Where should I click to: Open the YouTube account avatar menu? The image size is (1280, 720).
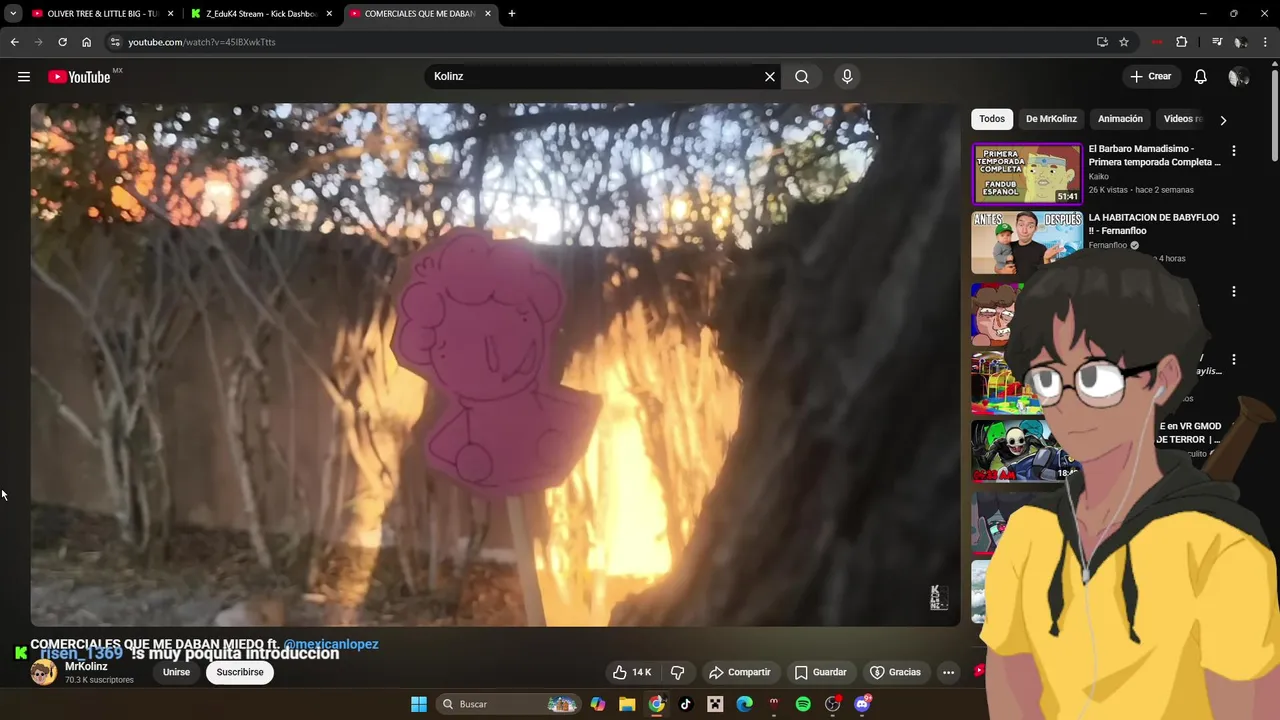pos(1239,77)
